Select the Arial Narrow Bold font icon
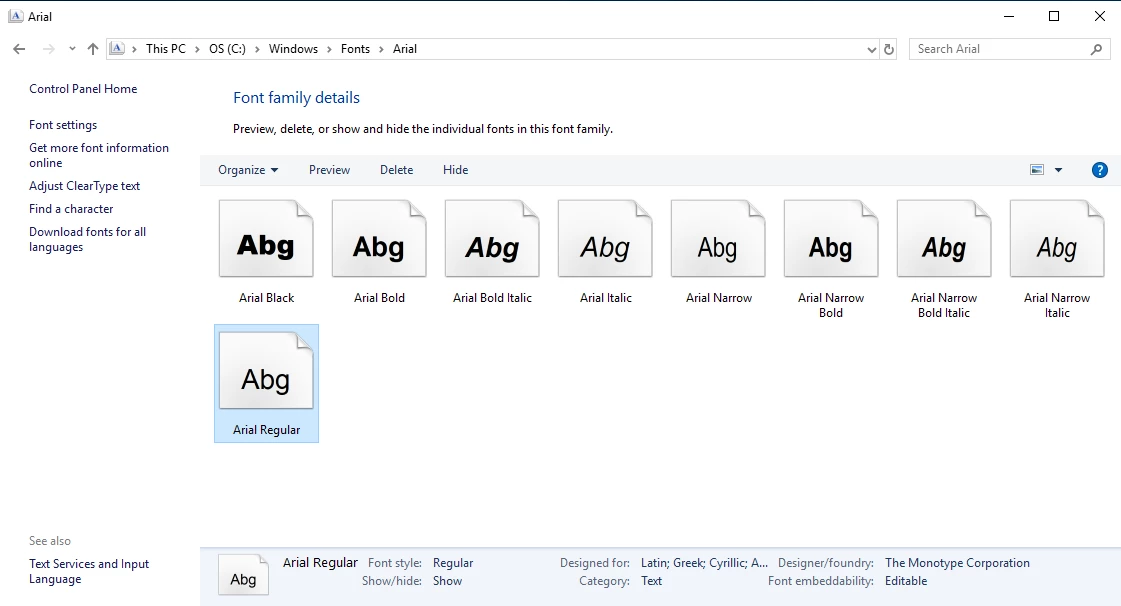Screen dimensions: 1121x606 click(x=831, y=239)
